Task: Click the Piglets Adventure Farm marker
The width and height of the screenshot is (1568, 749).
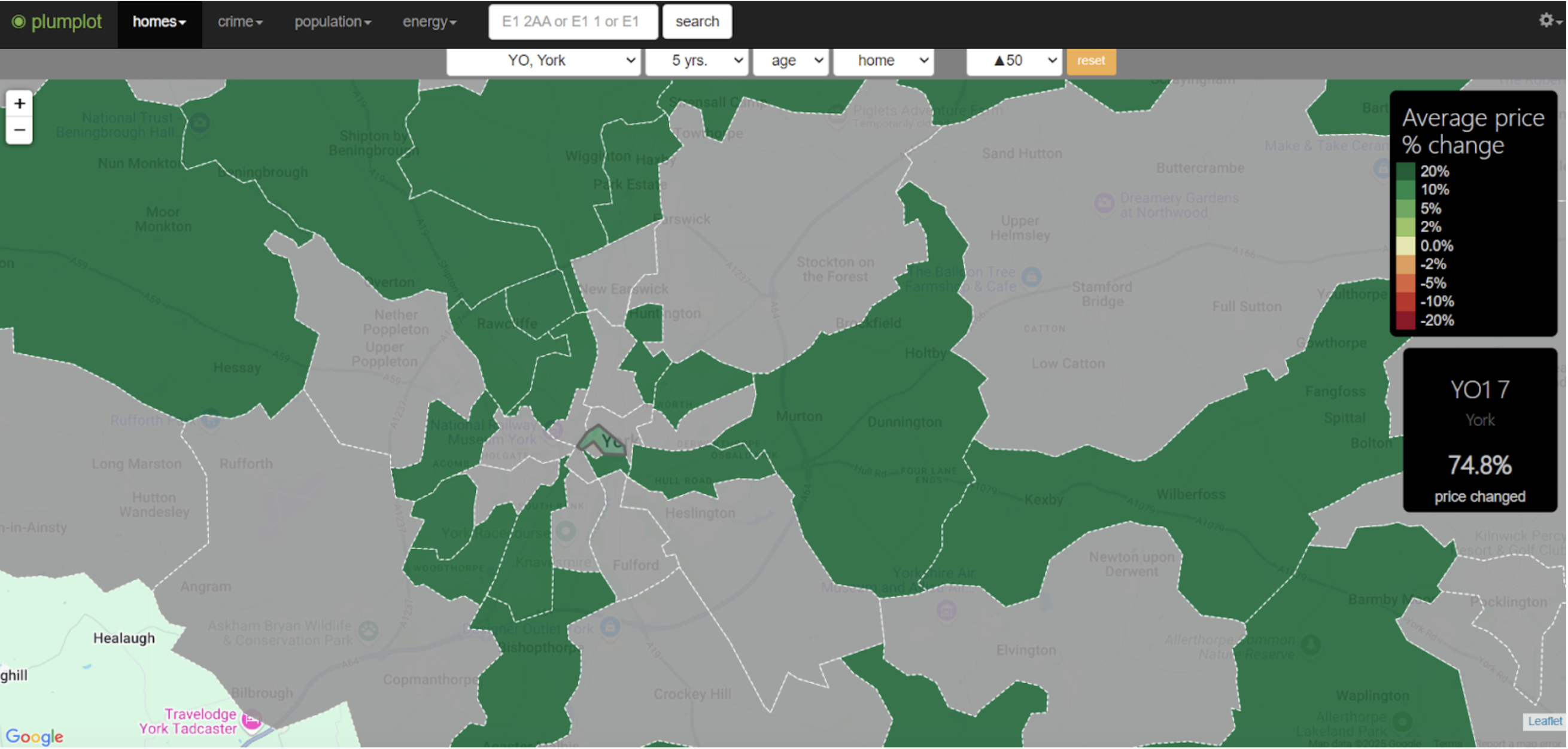Action: [x=838, y=115]
